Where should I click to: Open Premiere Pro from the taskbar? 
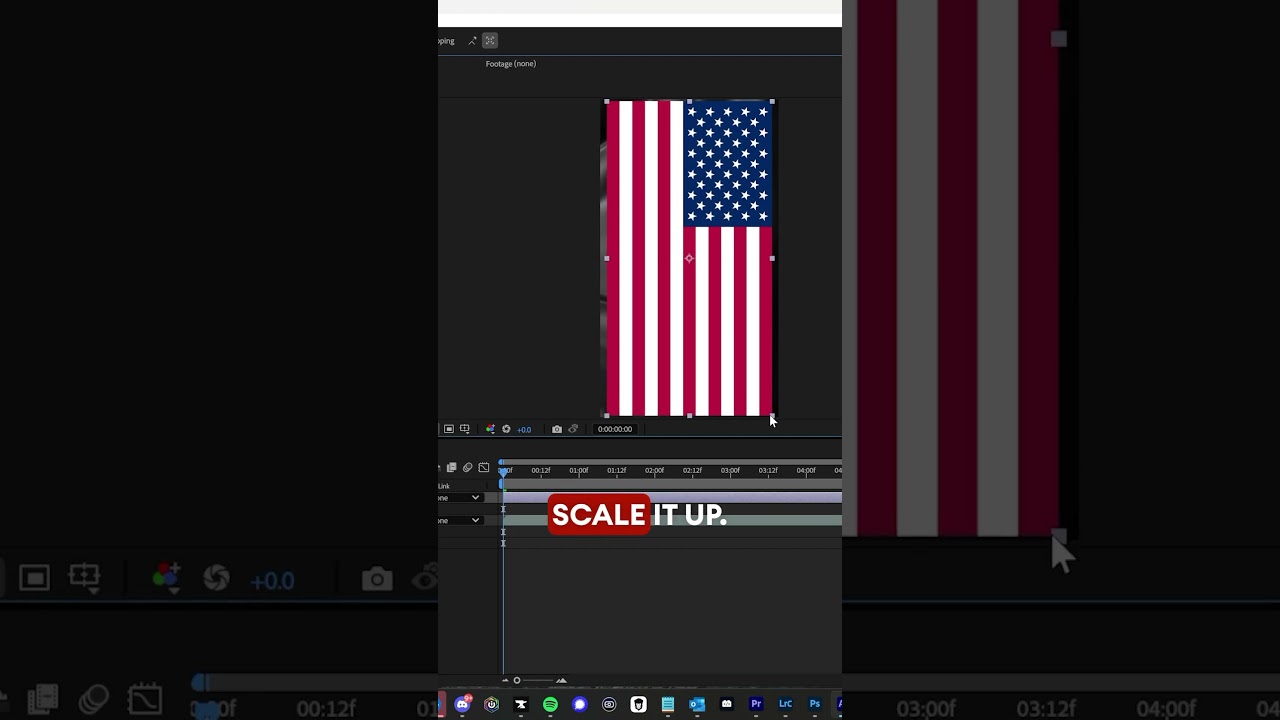pos(756,705)
